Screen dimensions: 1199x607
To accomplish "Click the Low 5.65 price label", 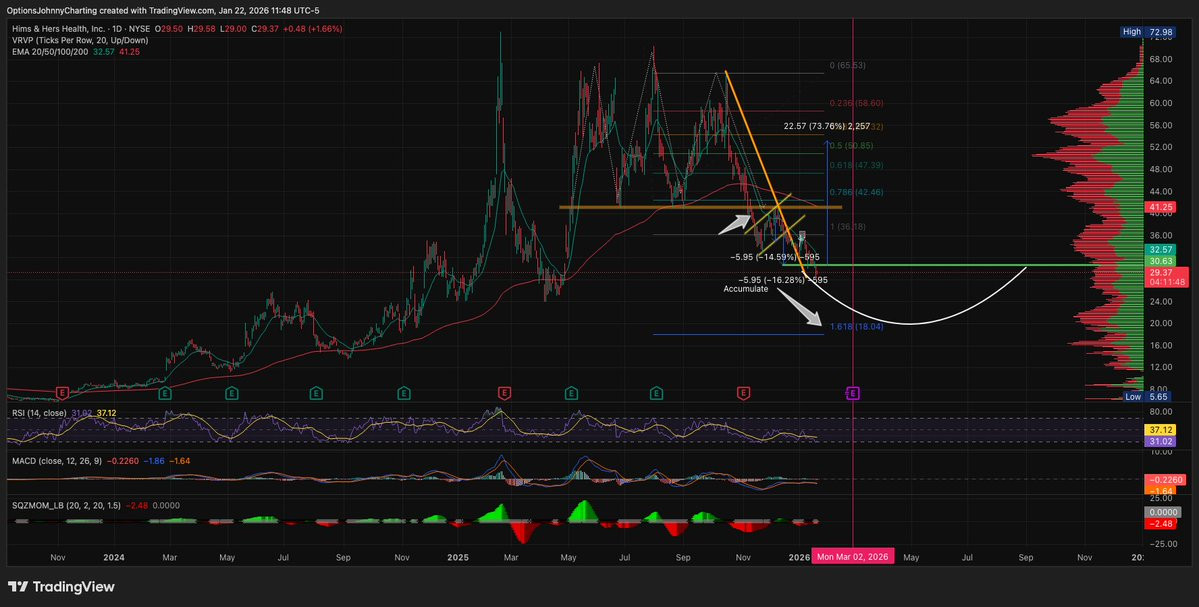I will pyautogui.click(x=1145, y=398).
